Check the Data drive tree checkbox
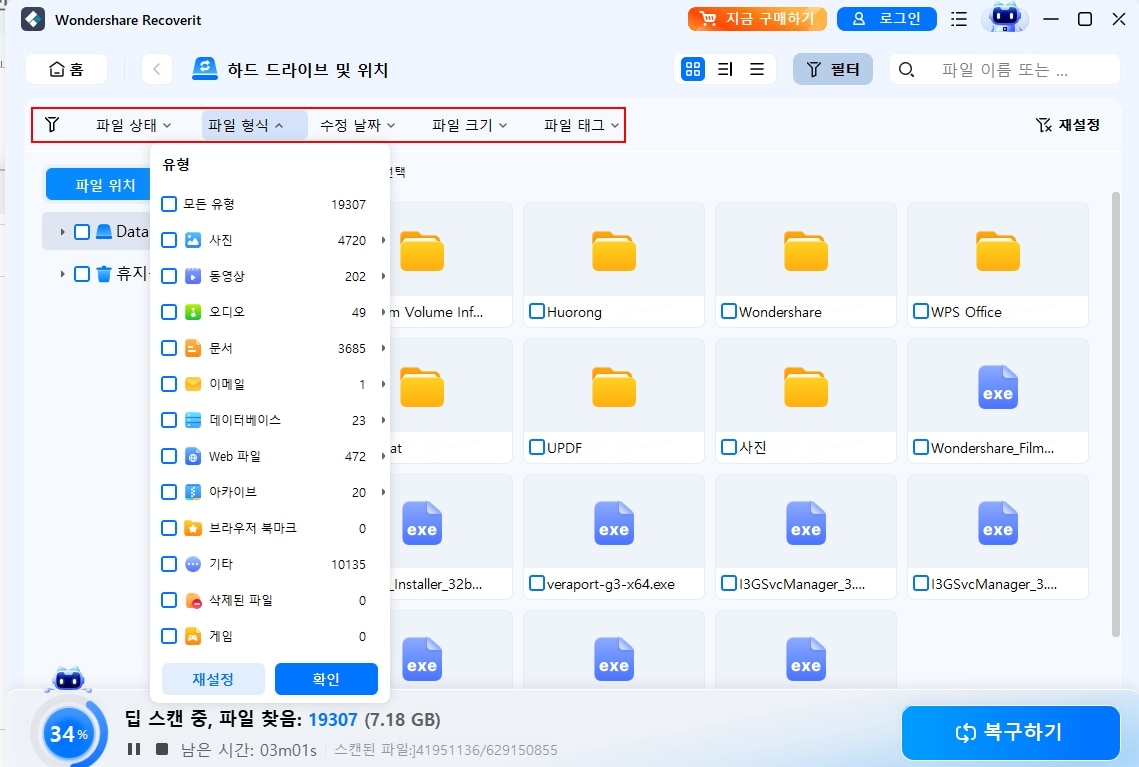Image resolution: width=1139 pixels, height=767 pixels. [x=82, y=232]
